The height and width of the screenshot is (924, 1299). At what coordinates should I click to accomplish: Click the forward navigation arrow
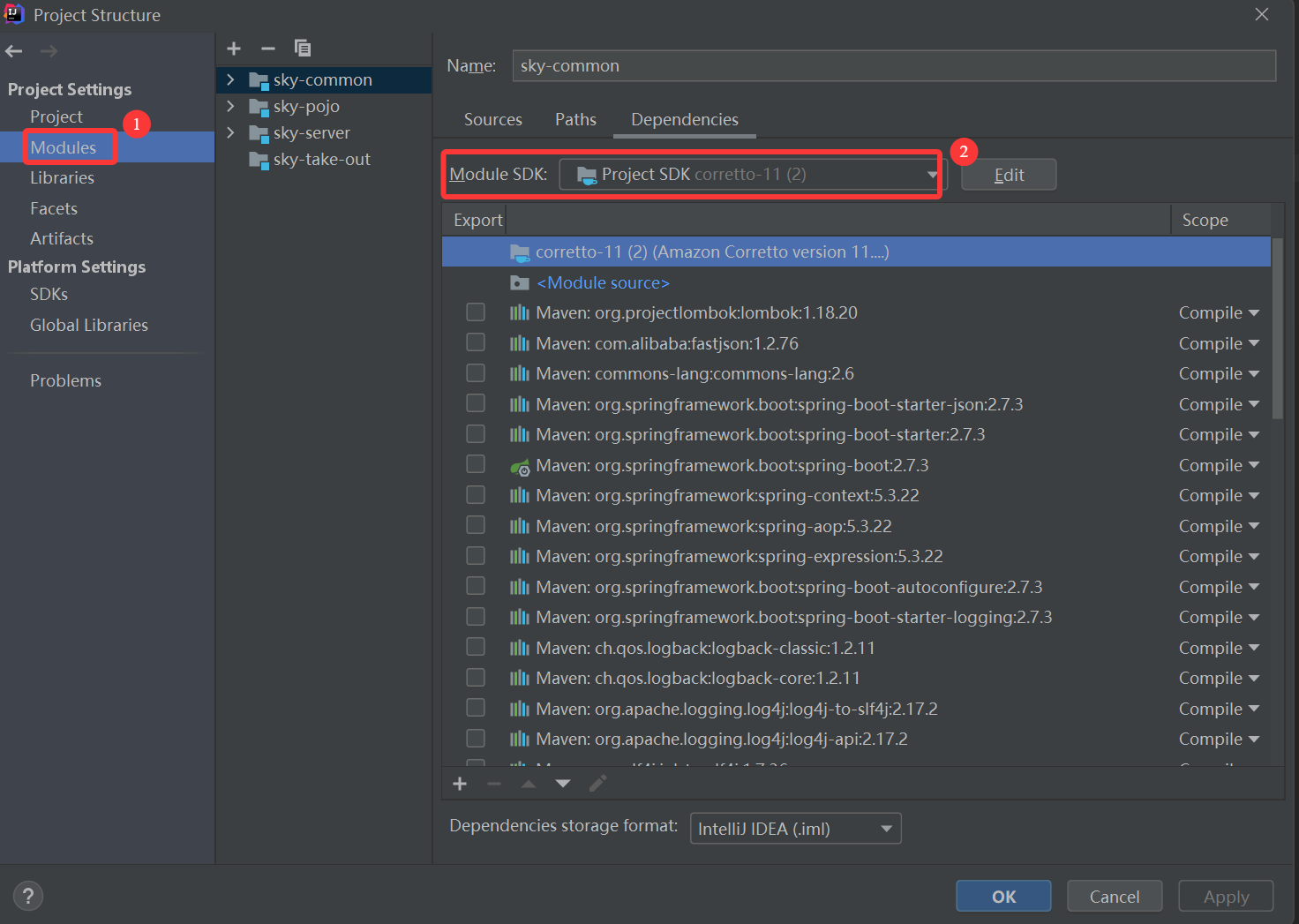(x=49, y=51)
